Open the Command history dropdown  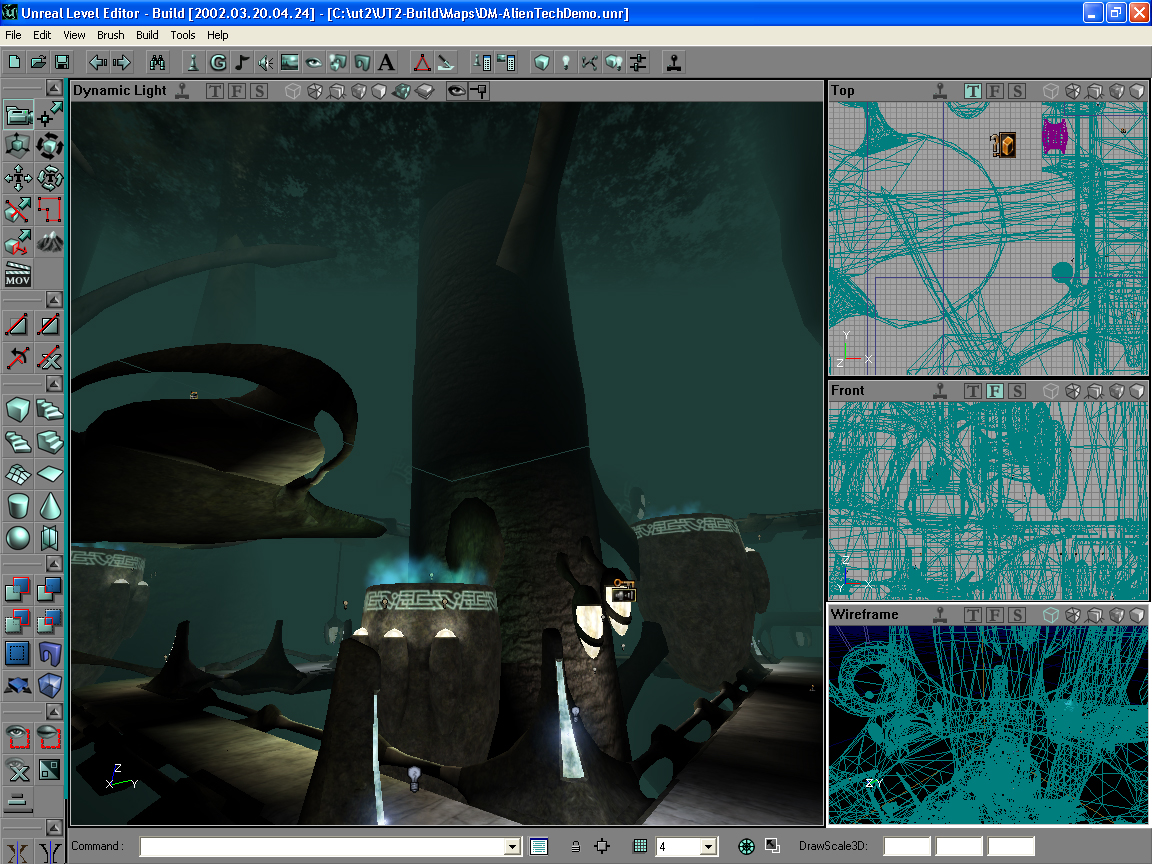(x=513, y=847)
